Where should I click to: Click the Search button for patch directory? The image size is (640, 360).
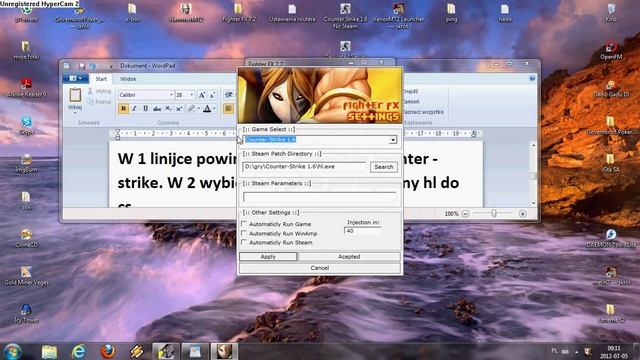pyautogui.click(x=384, y=167)
